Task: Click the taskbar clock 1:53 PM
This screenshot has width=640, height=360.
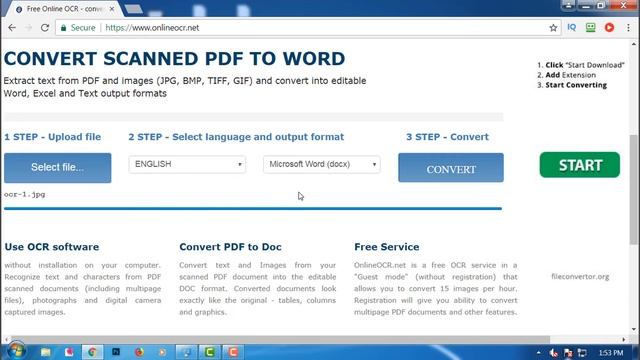Action: click(x=611, y=353)
